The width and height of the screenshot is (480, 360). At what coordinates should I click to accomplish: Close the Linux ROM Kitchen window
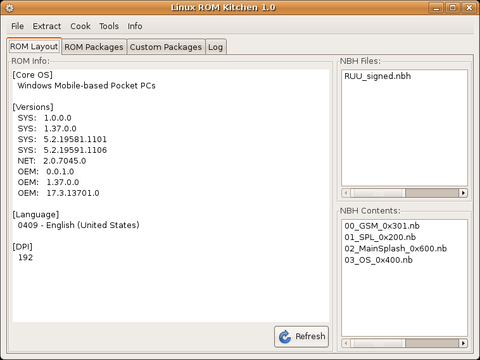(x=469, y=8)
